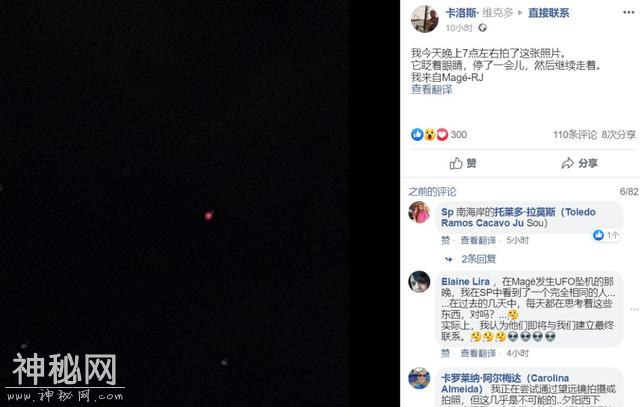Expand 2条回复 replies under first comment
The image size is (640, 407).
coord(478,259)
